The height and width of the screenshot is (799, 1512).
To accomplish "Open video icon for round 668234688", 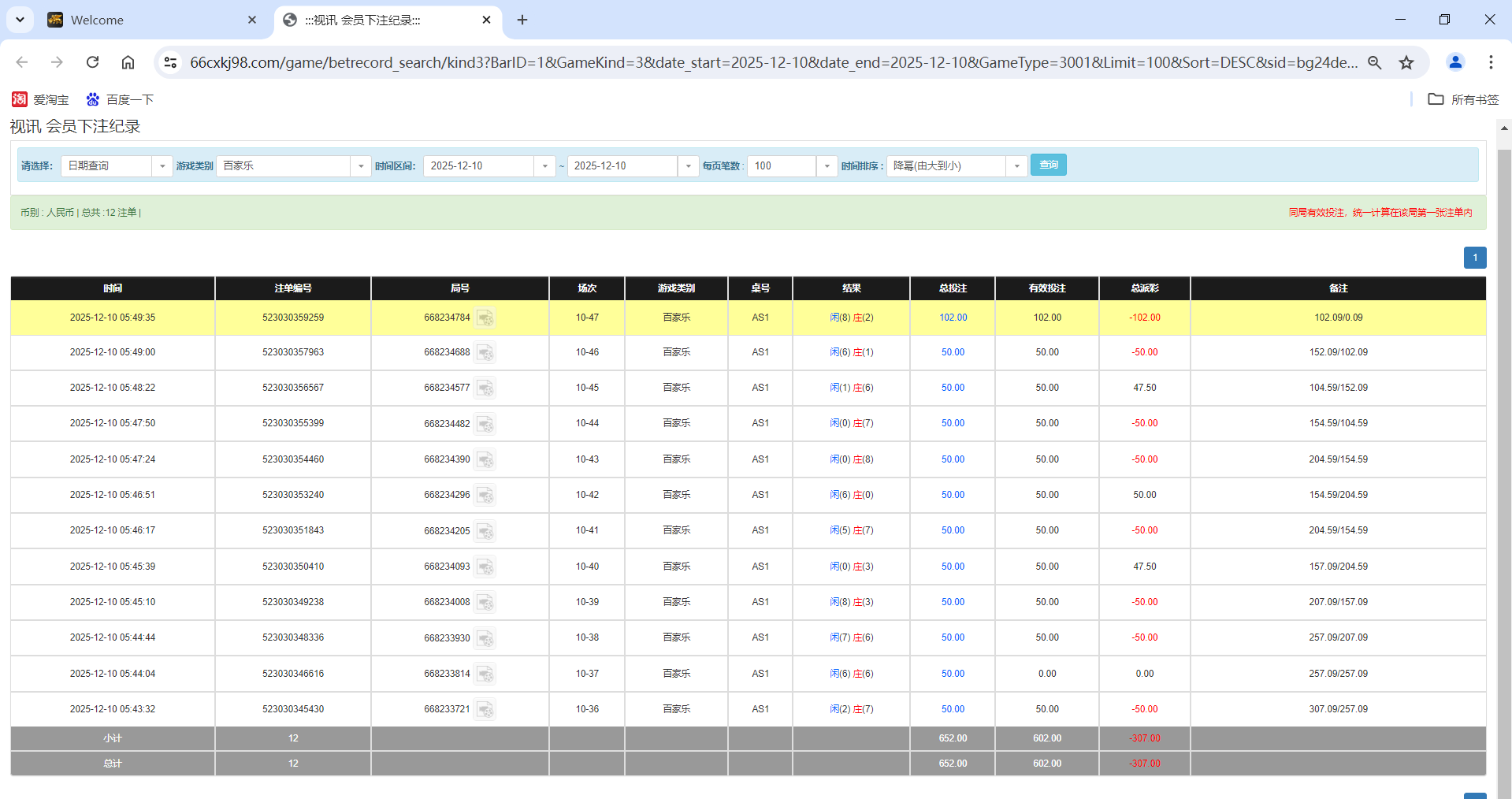I will coord(485,353).
